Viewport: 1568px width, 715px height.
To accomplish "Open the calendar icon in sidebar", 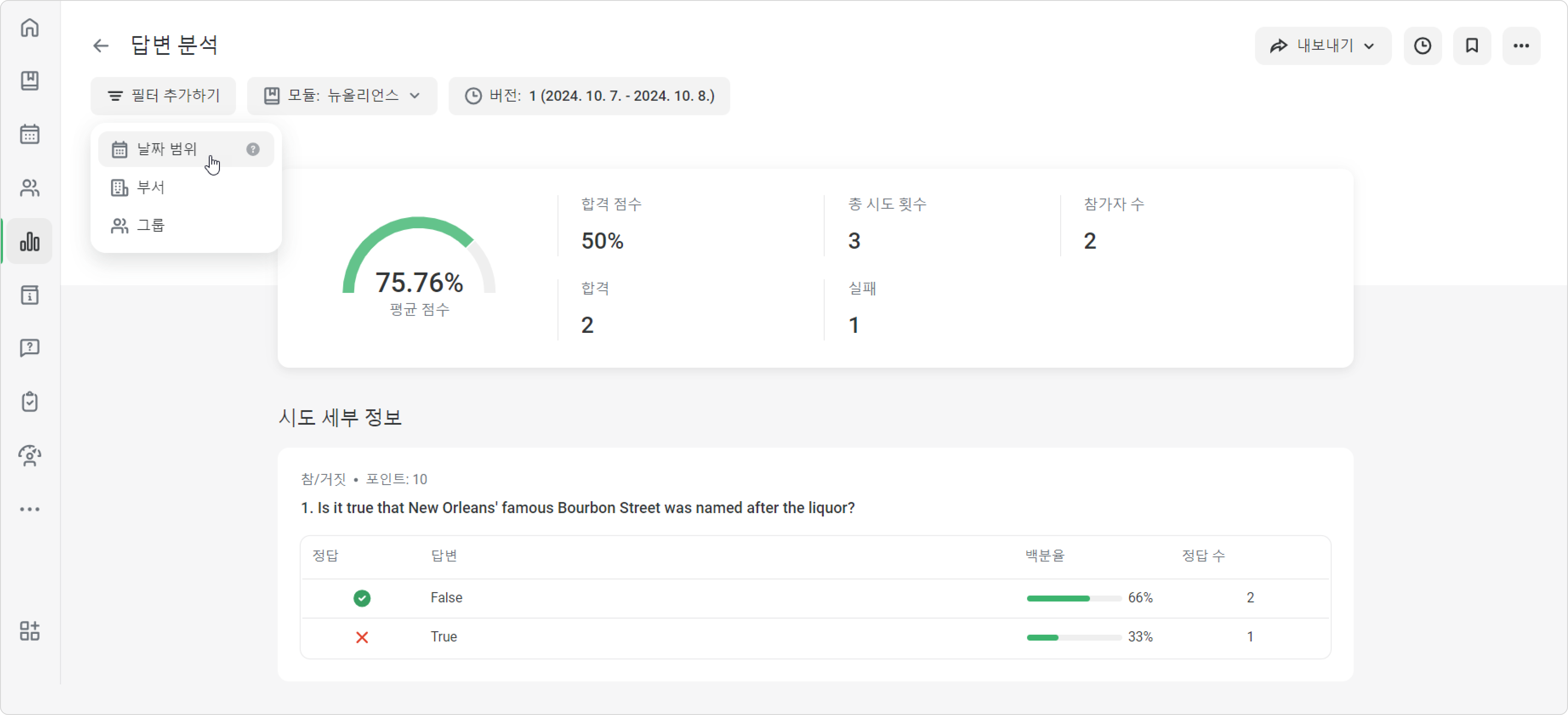I will [x=29, y=134].
